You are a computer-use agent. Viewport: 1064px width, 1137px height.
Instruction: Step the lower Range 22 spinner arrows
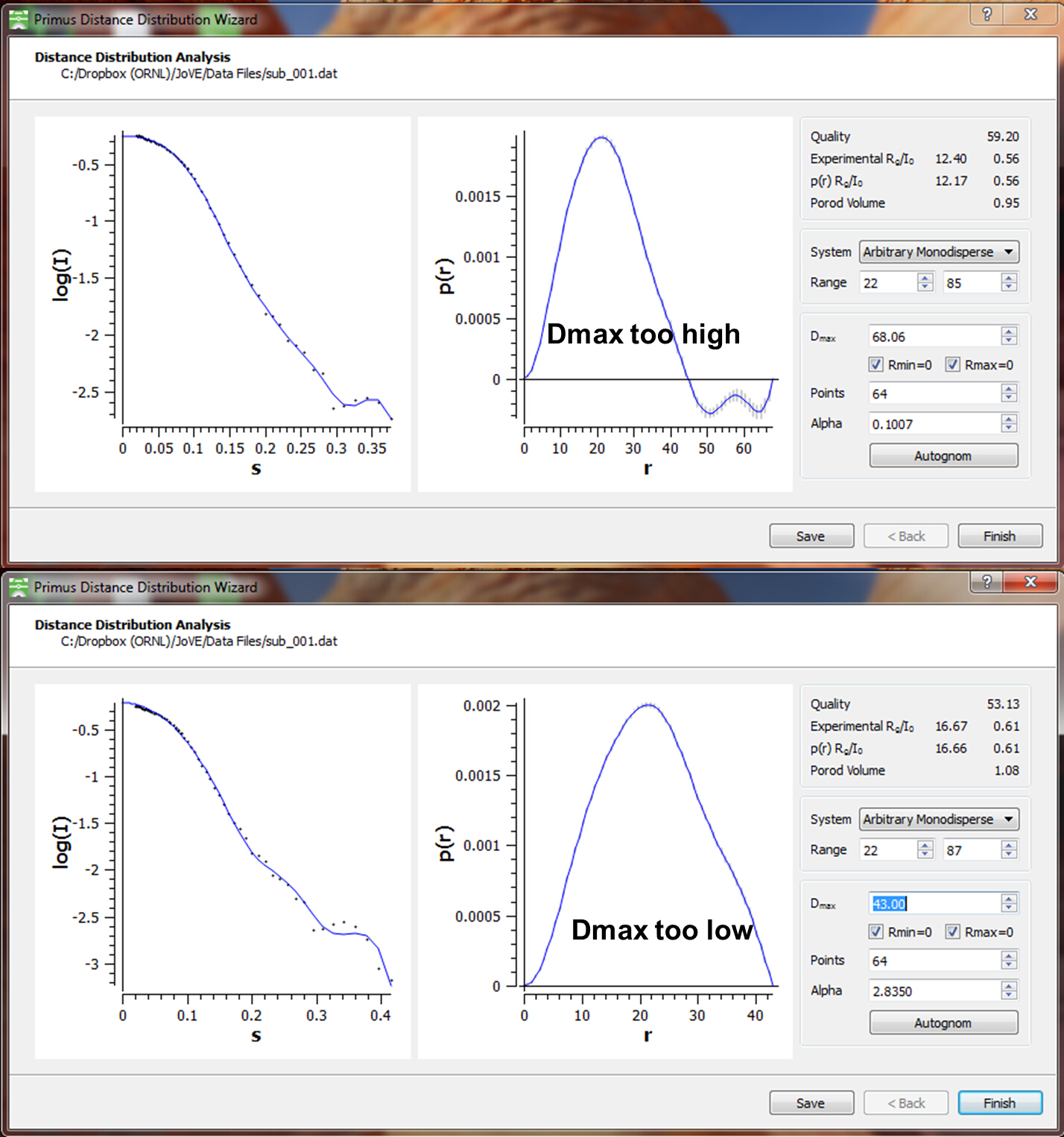click(x=925, y=849)
